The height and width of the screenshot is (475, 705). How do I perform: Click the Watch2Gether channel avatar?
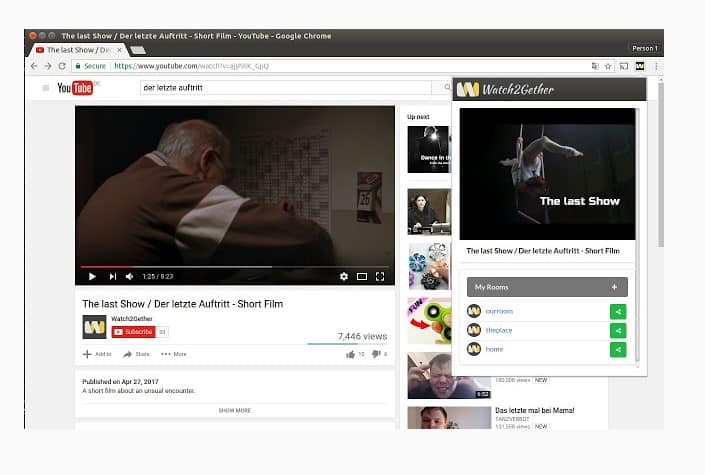tap(94, 327)
